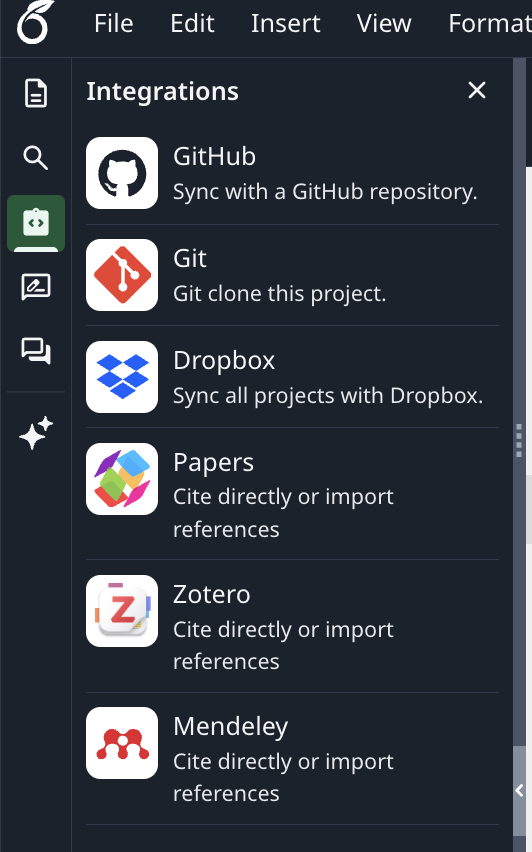The width and height of the screenshot is (532, 852).
Task: Click the Git logo icon
Action: click(x=122, y=275)
